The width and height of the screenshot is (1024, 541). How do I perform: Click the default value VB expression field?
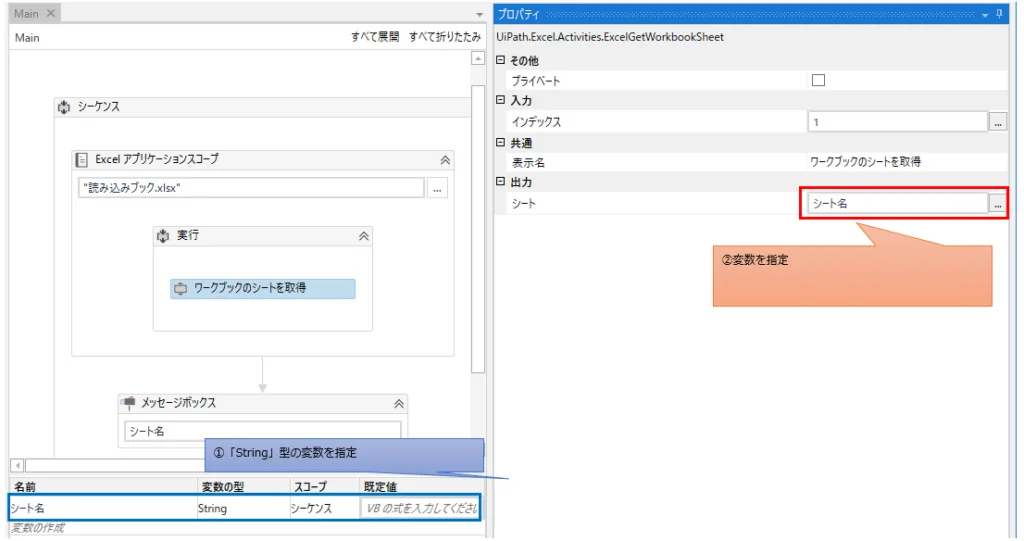(420, 508)
